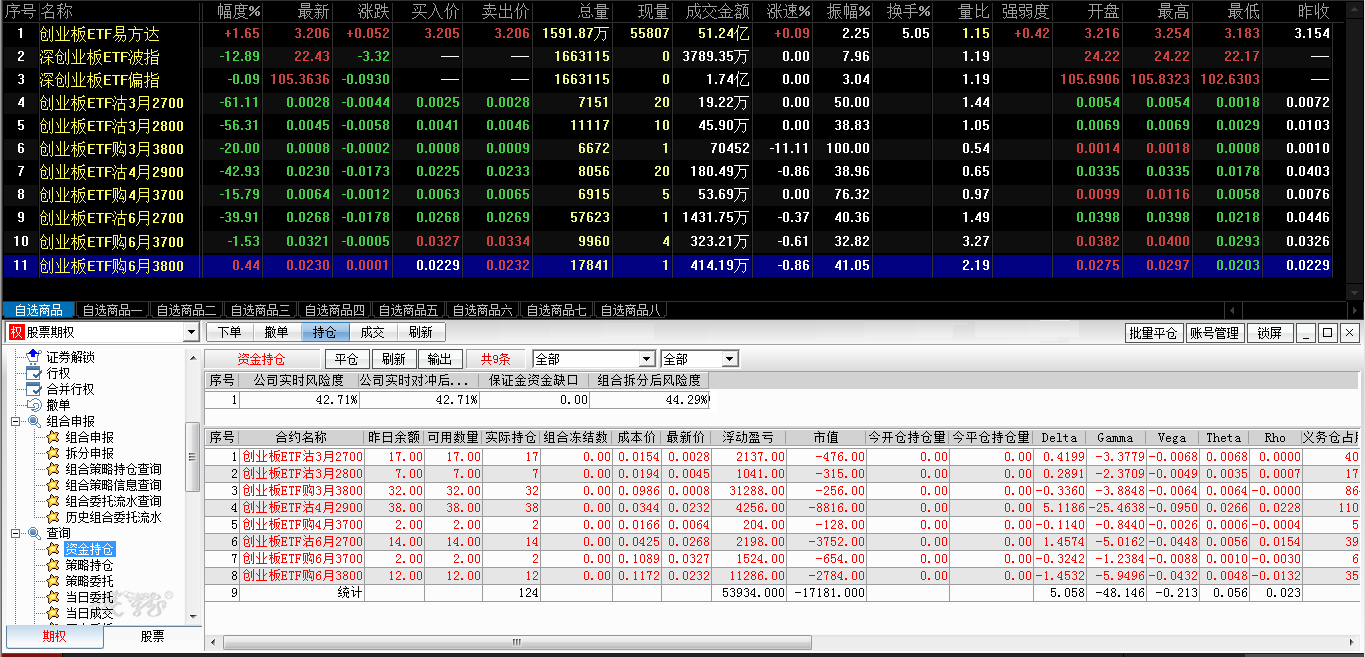Switch to the 成交 tab
Viewport: 1365px width, 657px height.
click(371, 333)
